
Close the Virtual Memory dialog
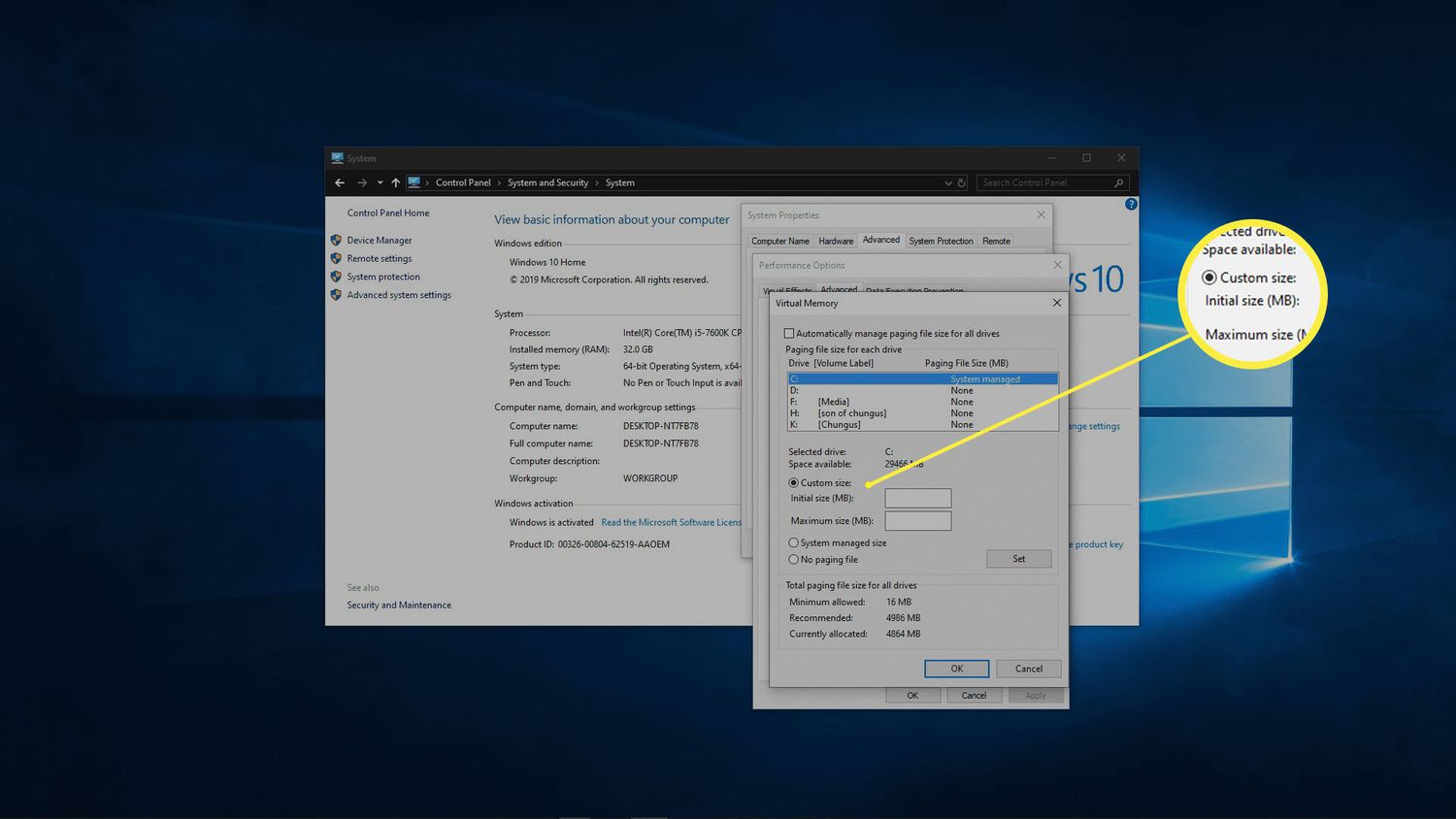click(x=1056, y=303)
